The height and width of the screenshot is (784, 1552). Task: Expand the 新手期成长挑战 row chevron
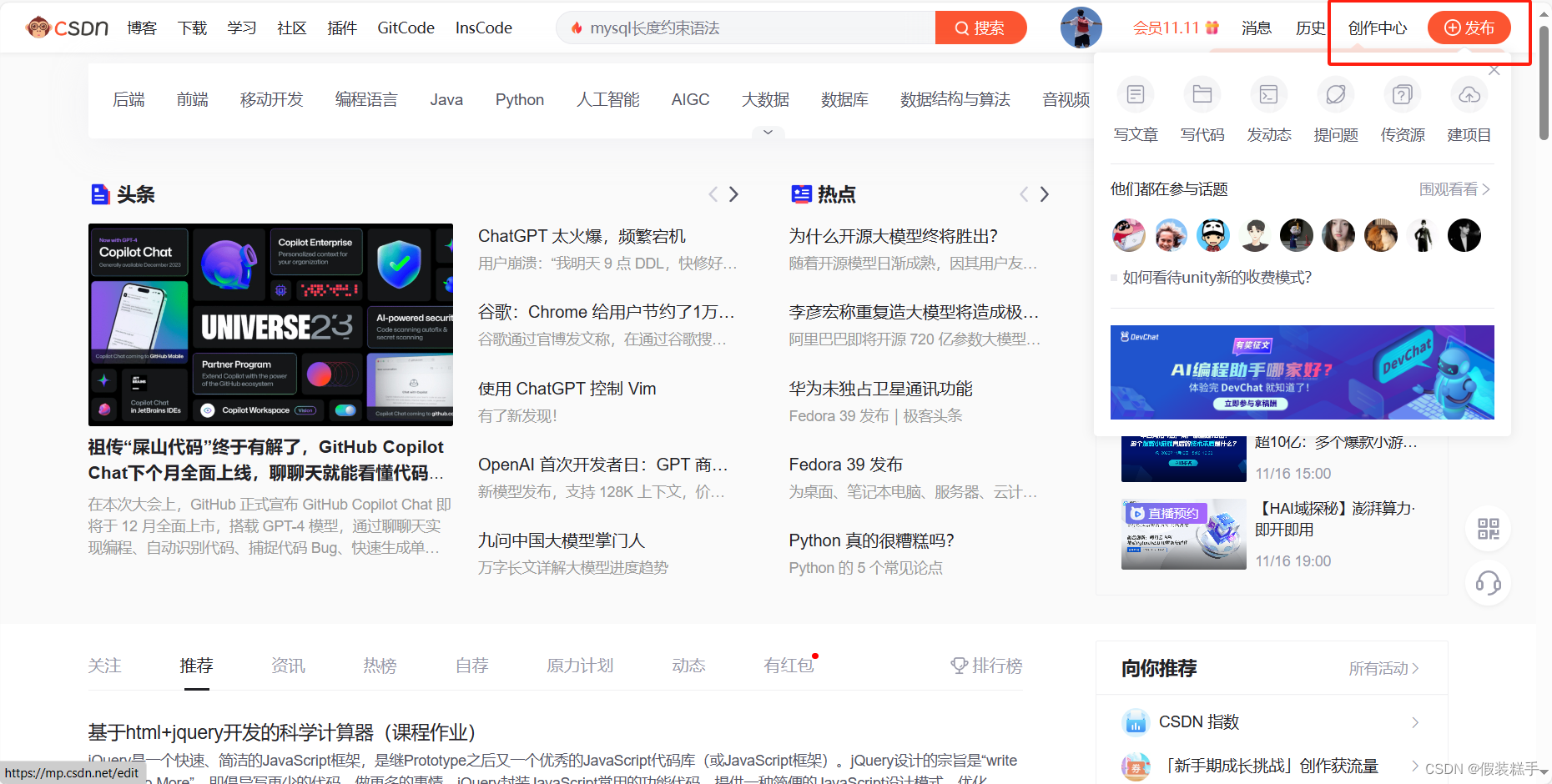coord(1415,766)
